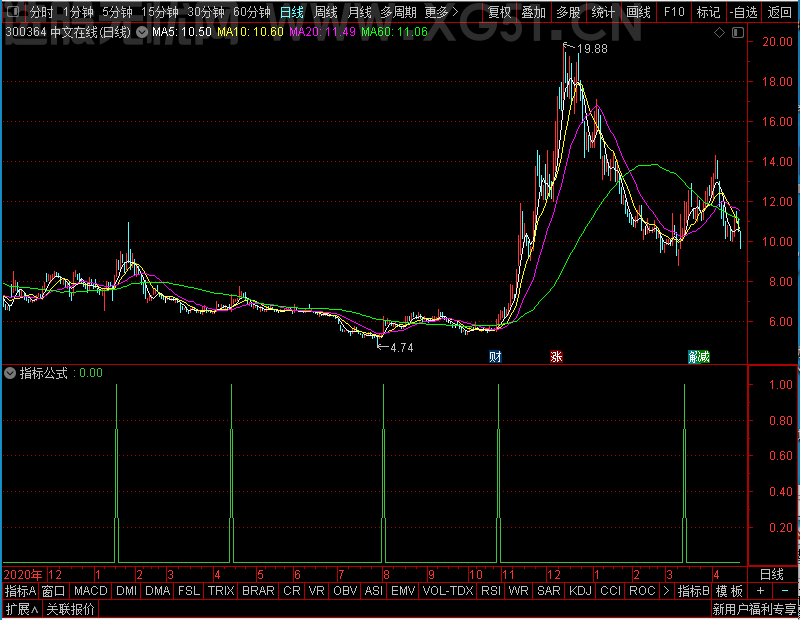Collapse the 指标公式 indicator arrow icon
This screenshot has height=620, width=800.
point(10,373)
